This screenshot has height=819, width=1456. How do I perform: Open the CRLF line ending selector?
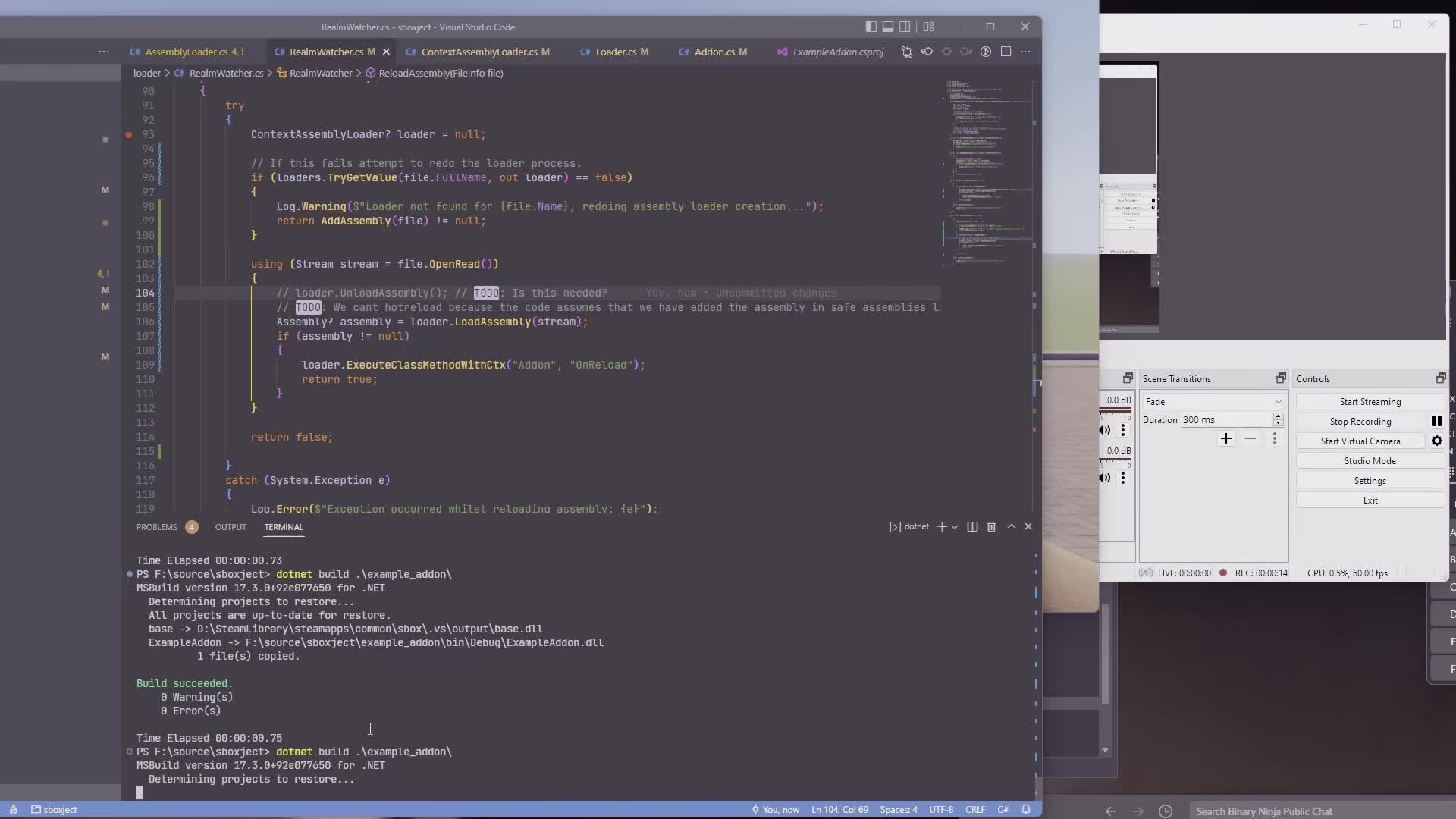point(974,810)
